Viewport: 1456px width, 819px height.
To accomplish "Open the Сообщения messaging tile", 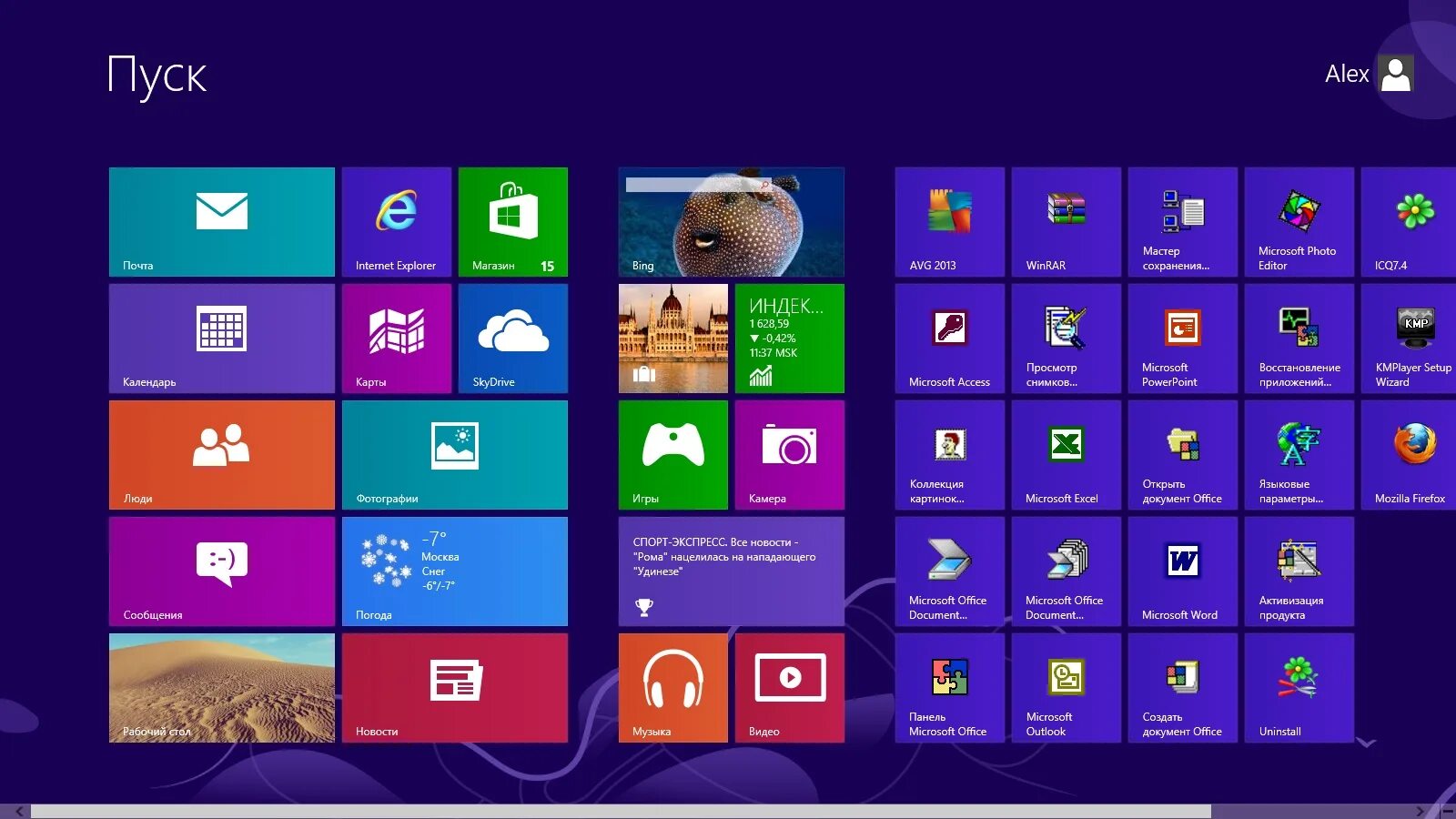I will (x=222, y=571).
